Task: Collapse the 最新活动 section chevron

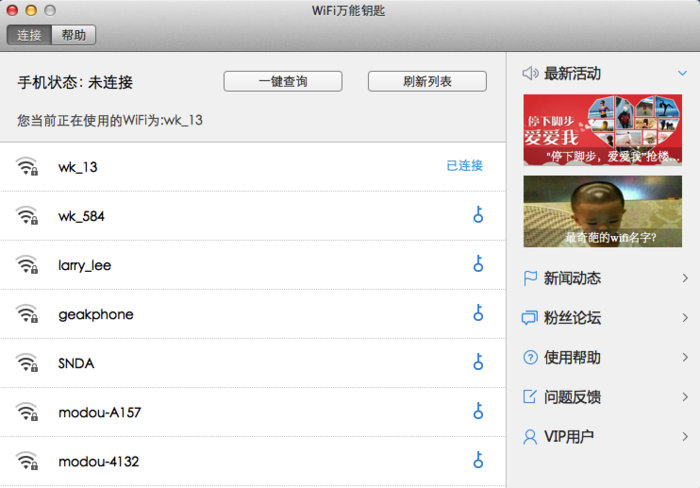Action: (683, 73)
